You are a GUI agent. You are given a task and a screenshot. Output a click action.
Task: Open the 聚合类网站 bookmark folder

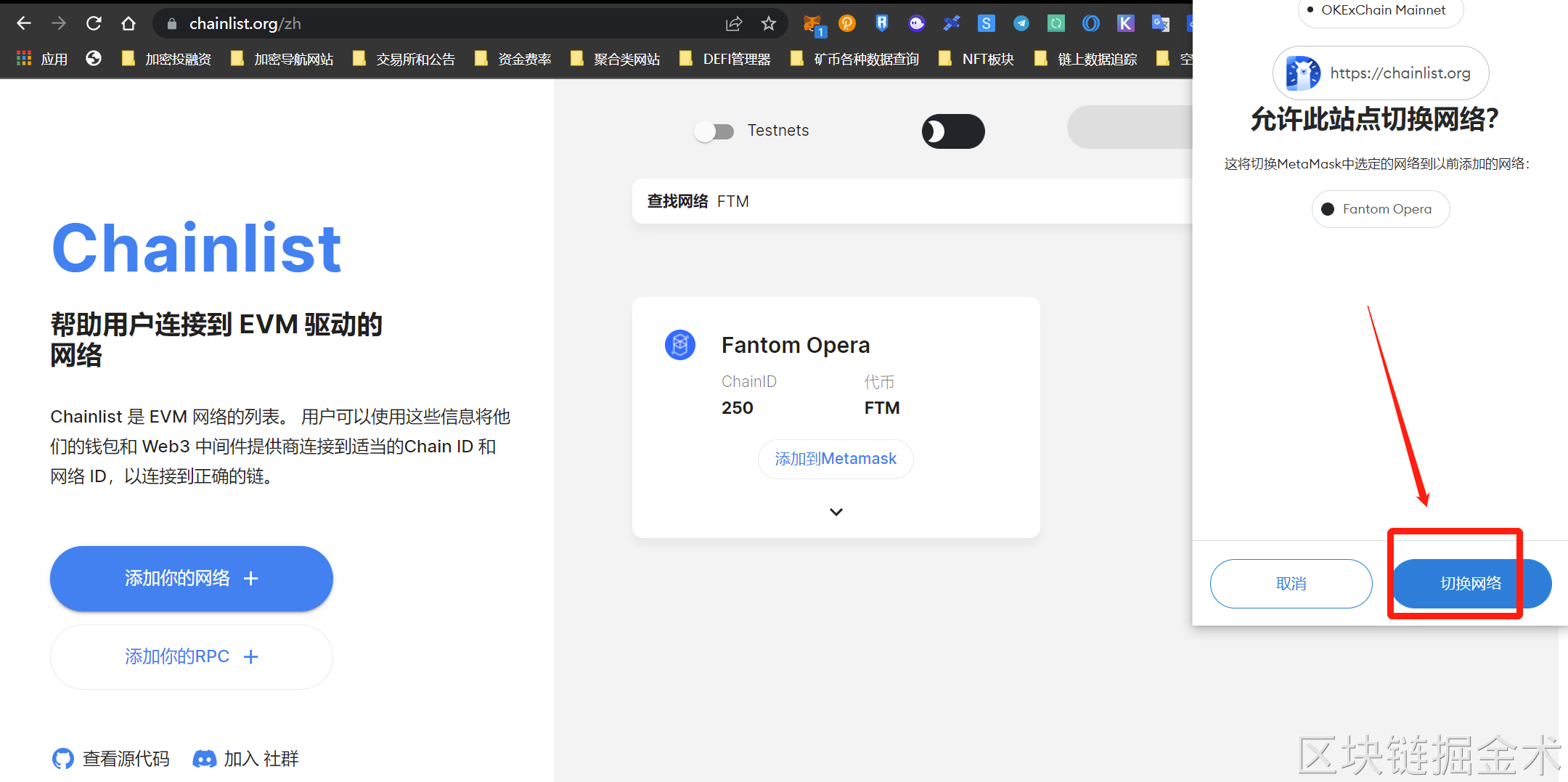point(616,59)
